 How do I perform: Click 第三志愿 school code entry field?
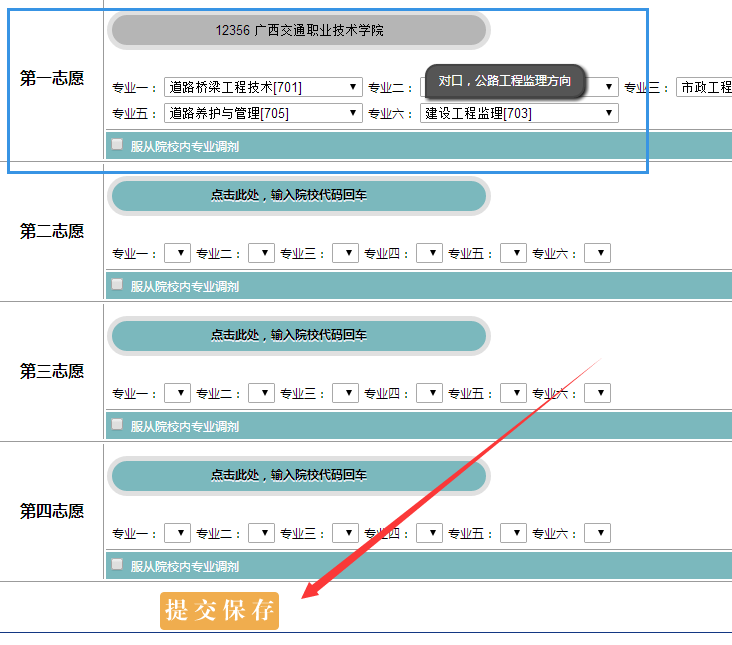pyautogui.click(x=299, y=336)
